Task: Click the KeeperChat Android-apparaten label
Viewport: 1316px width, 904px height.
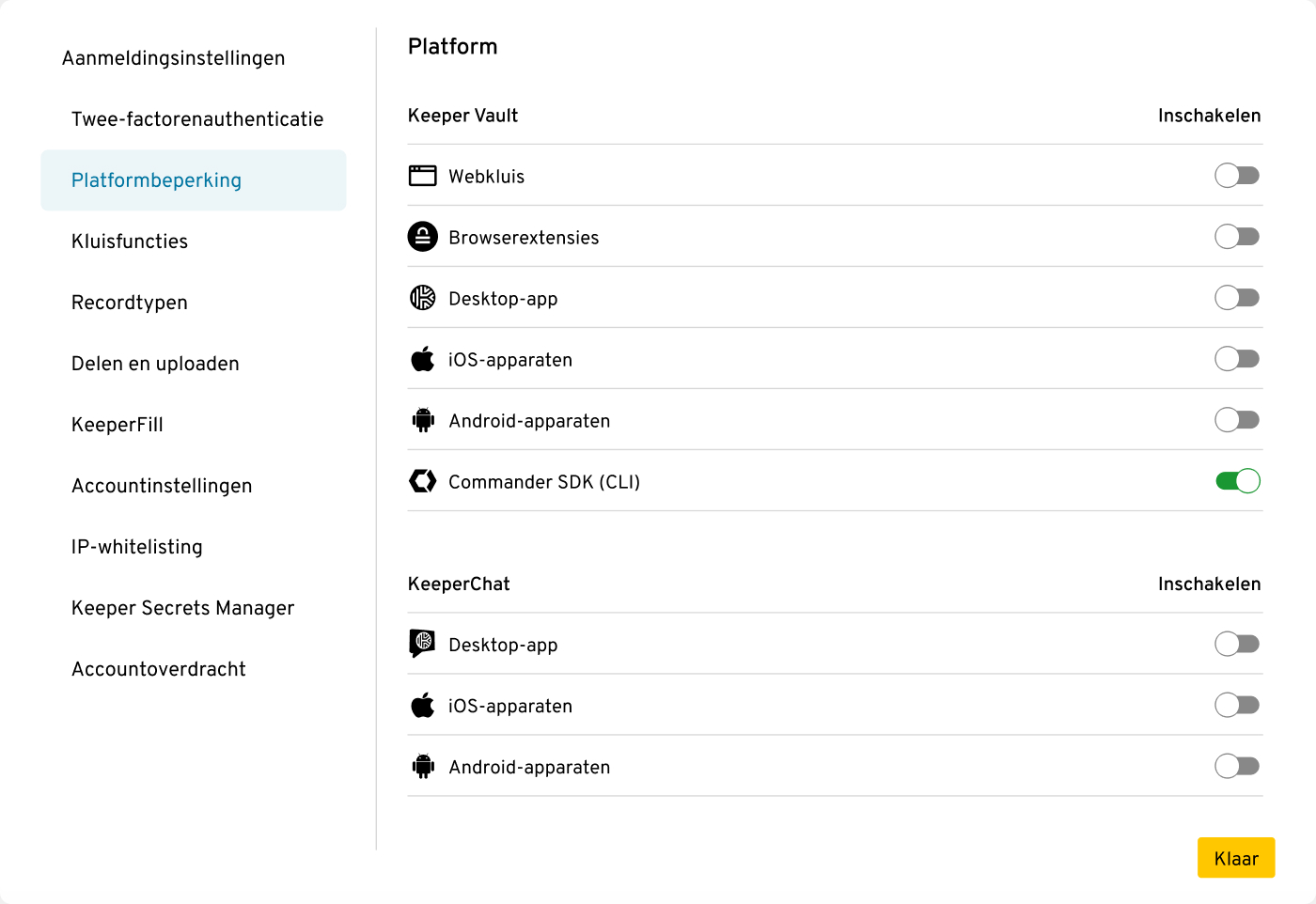Action: pyautogui.click(x=529, y=768)
